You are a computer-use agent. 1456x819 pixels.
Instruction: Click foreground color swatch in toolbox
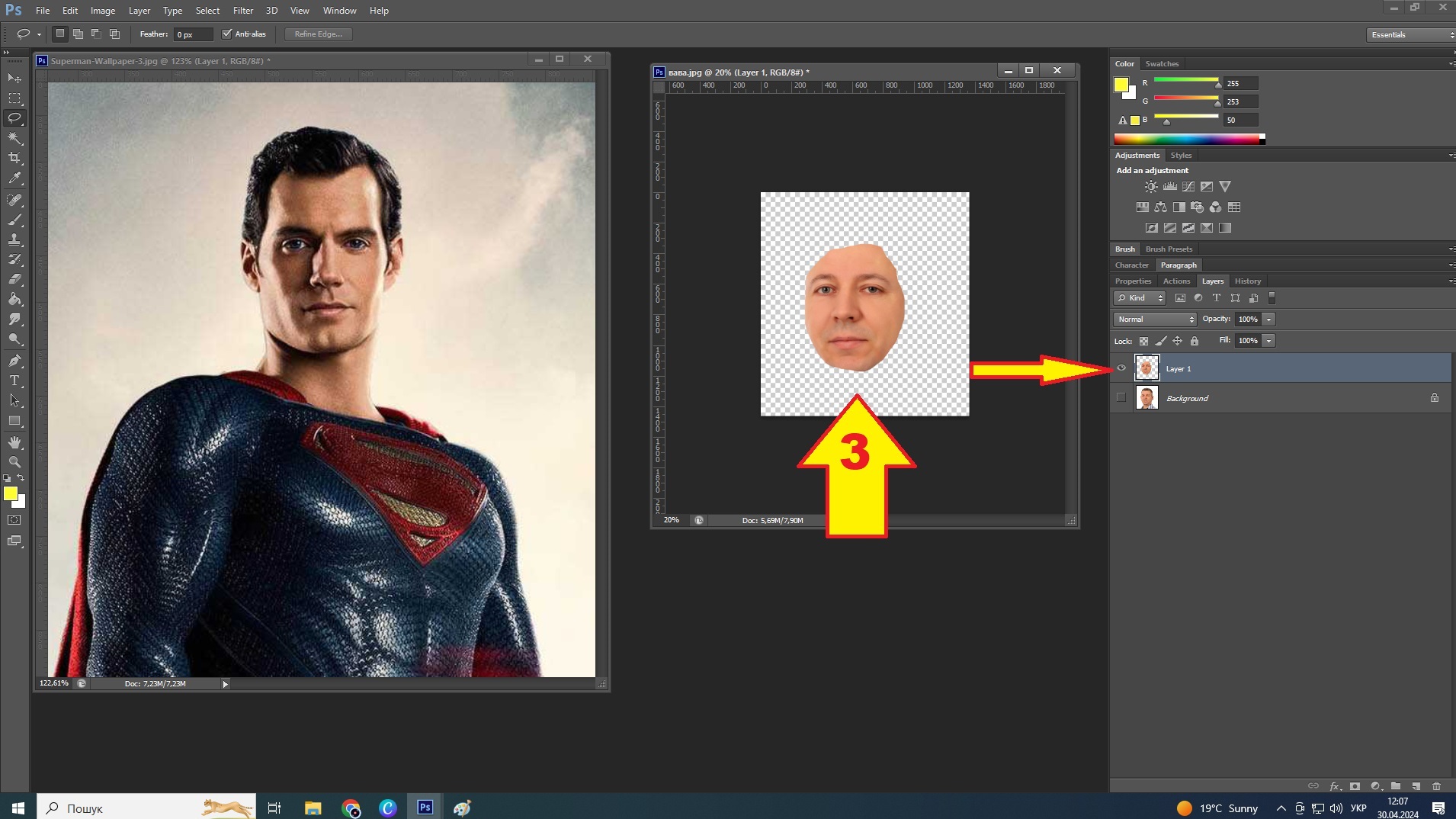pos(10,493)
